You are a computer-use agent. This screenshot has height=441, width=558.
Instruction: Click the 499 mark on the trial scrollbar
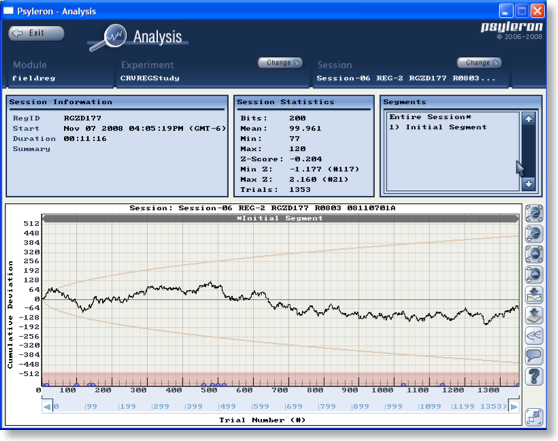[226, 406]
